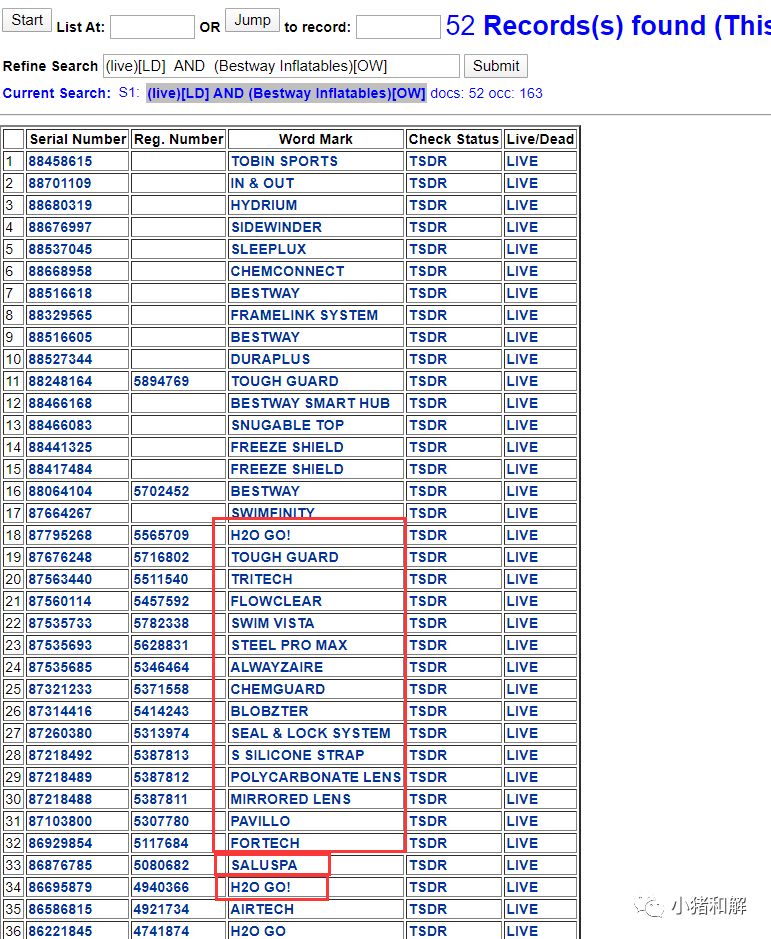
Task: Open S SILICONE STRAP word mark
Action: [297, 755]
